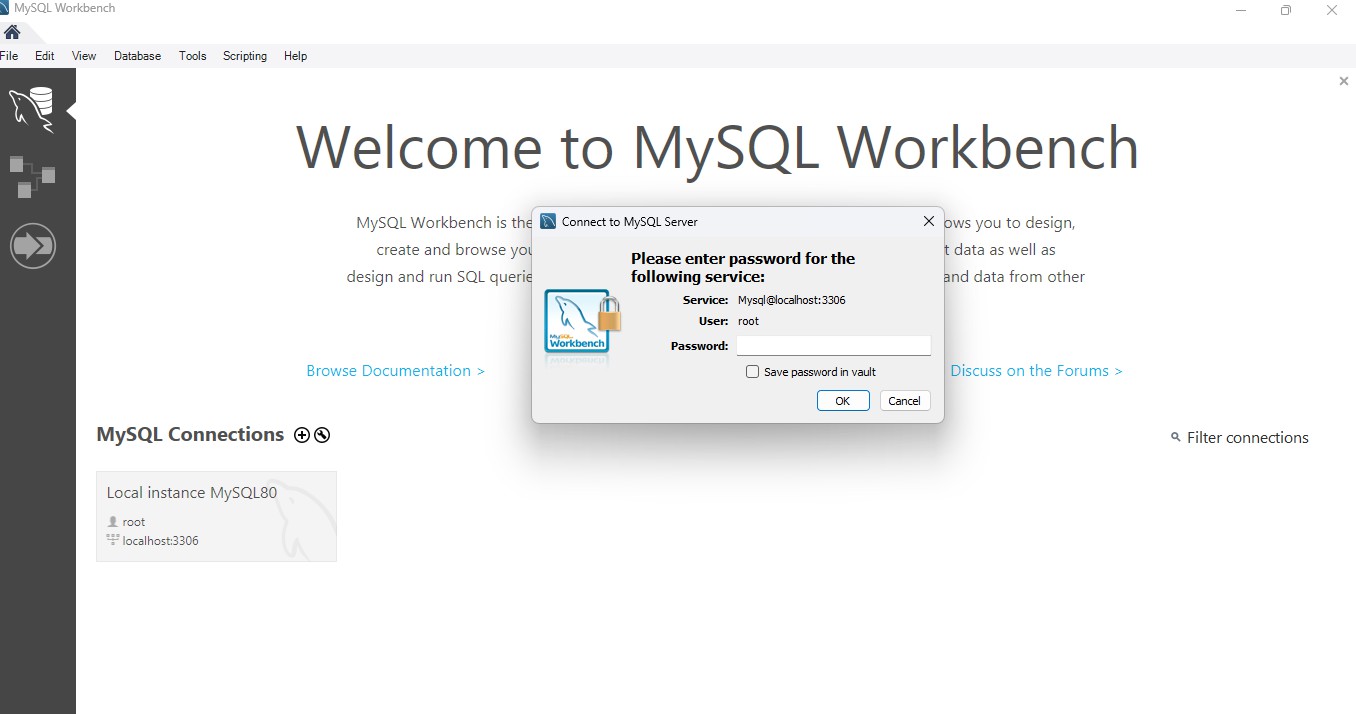The width and height of the screenshot is (1356, 714).
Task: Click the Mysql@localhost:3306 service value
Action: 792,300
